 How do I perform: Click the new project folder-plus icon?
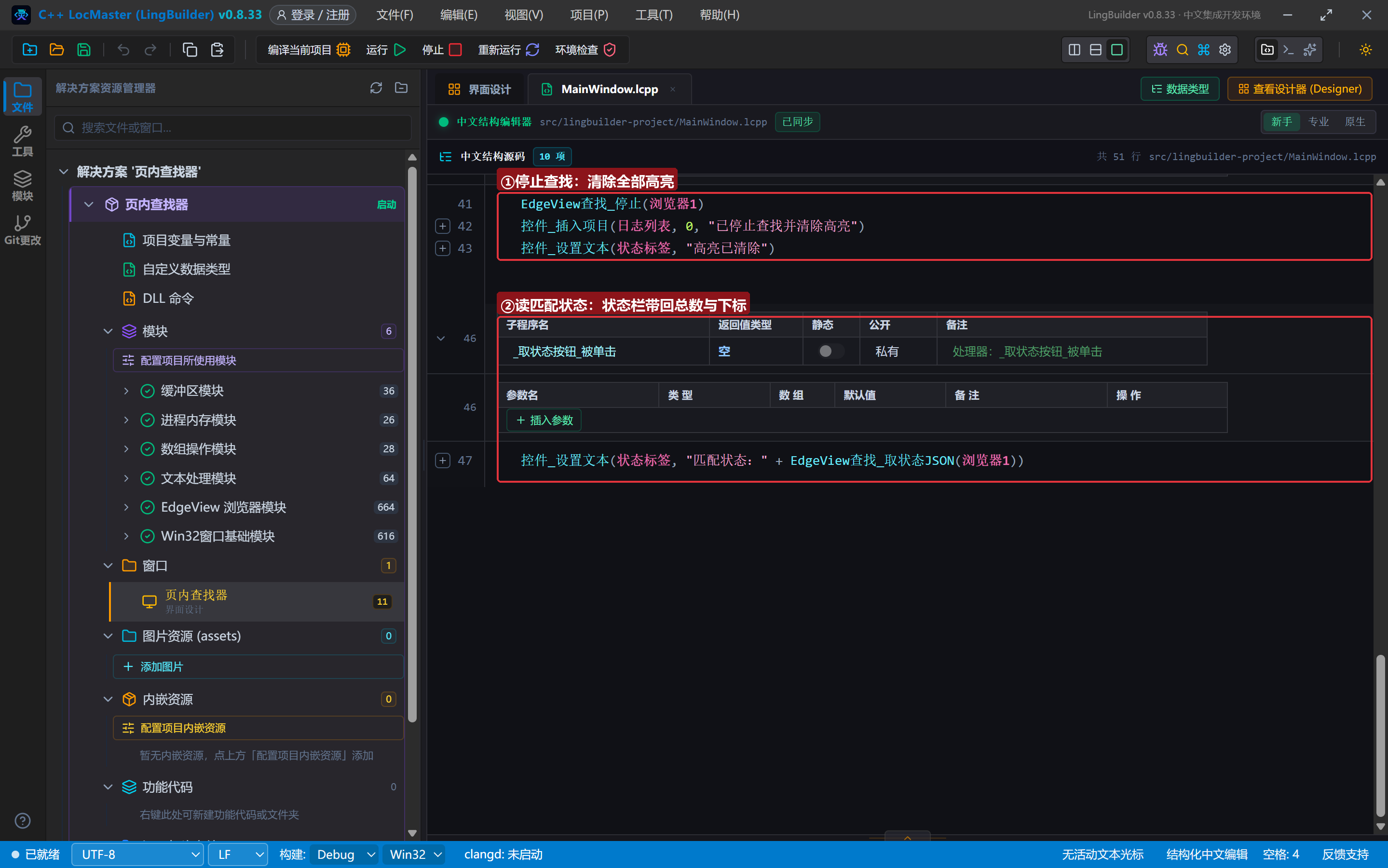click(30, 50)
